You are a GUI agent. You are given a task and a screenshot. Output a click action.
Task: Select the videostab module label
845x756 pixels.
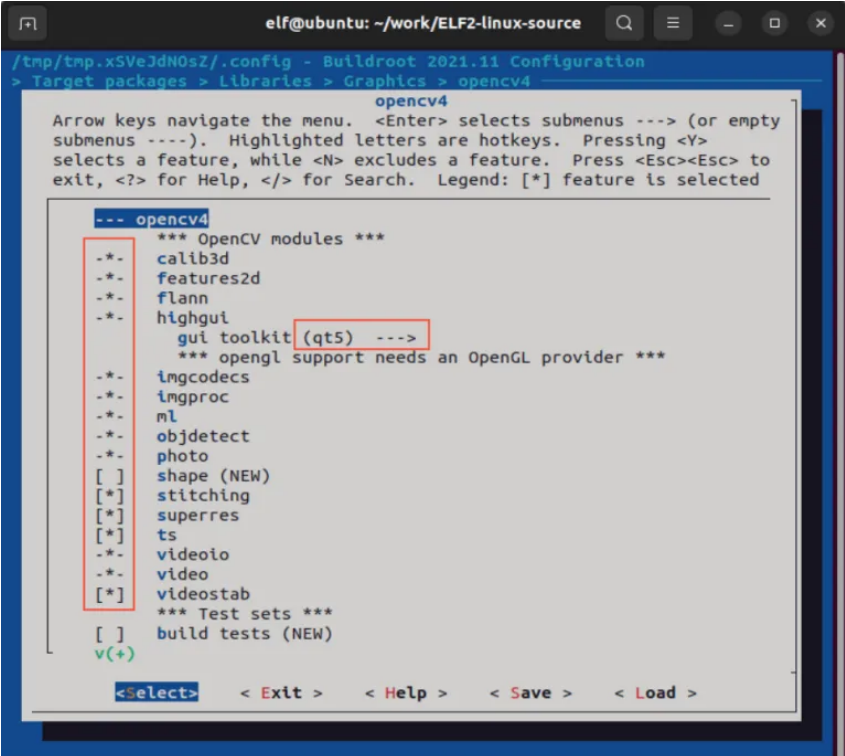point(203,594)
